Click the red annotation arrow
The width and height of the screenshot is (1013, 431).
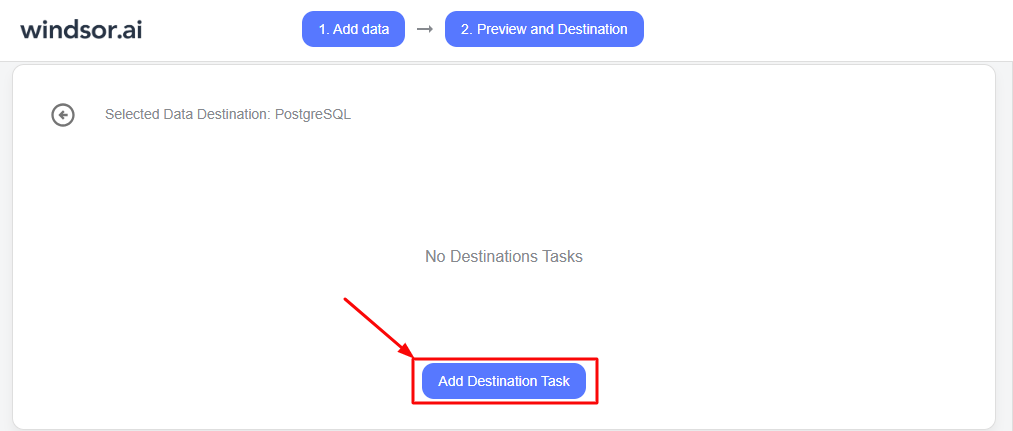click(378, 327)
